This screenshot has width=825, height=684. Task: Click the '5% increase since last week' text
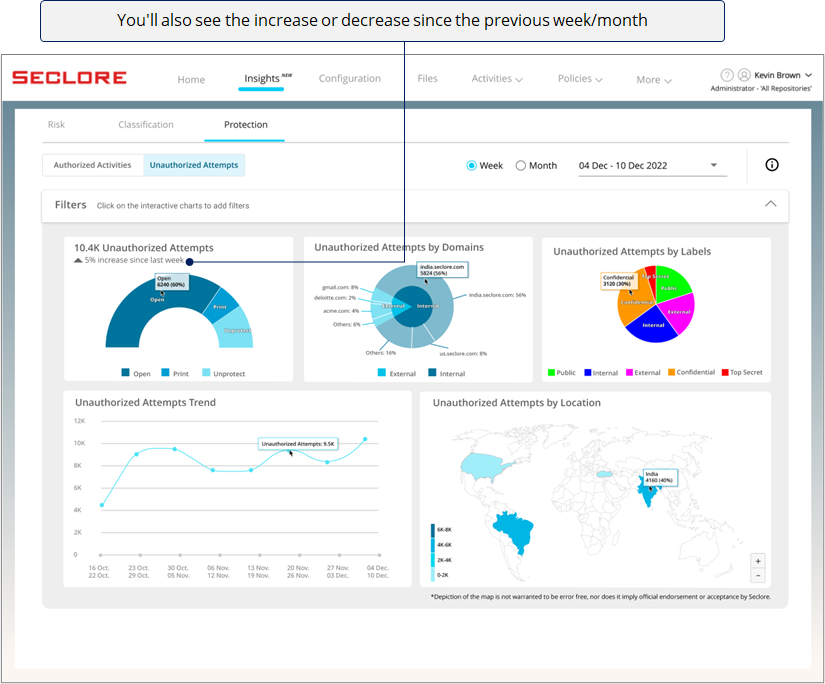[x=134, y=260]
